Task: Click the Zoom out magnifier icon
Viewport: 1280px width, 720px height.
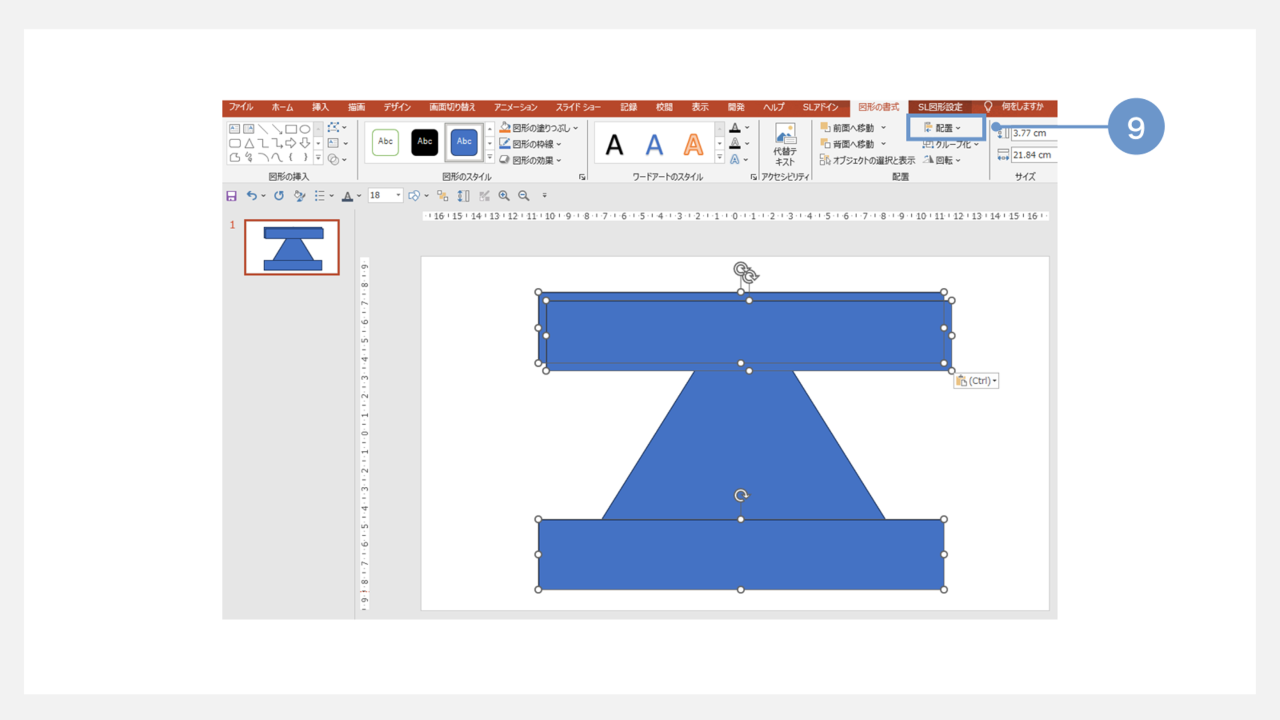Action: click(523, 196)
